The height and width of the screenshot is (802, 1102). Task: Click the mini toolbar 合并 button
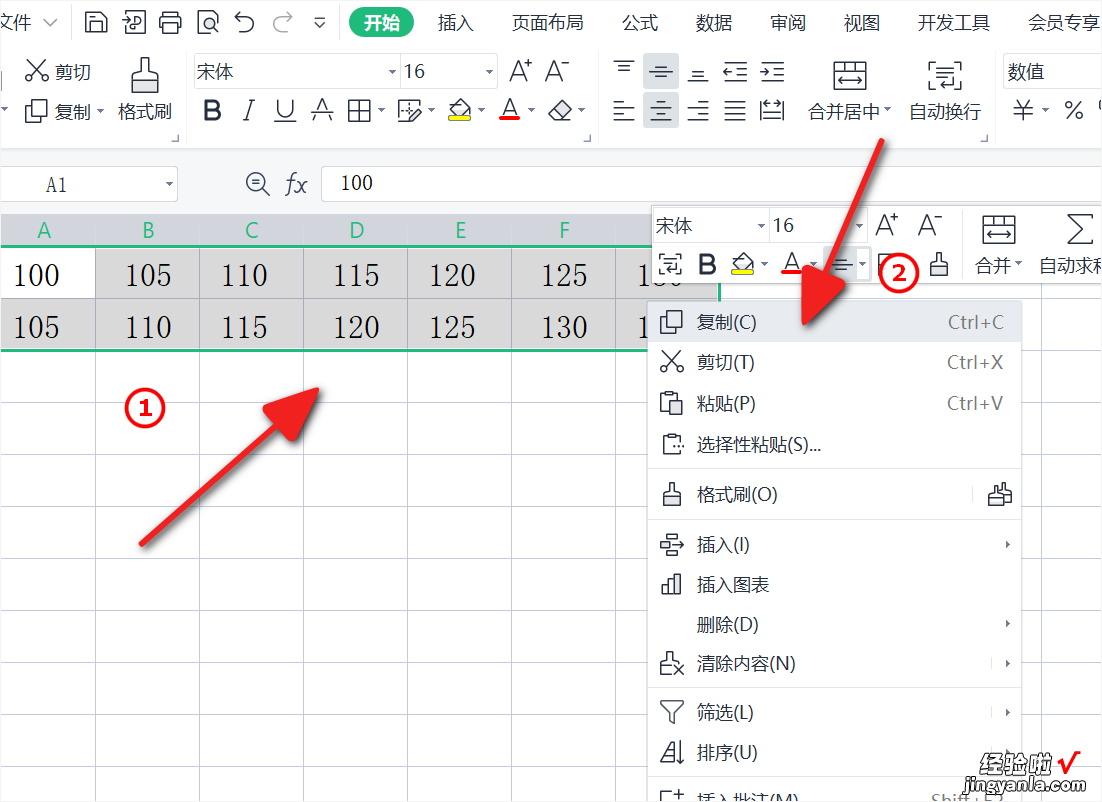click(998, 244)
